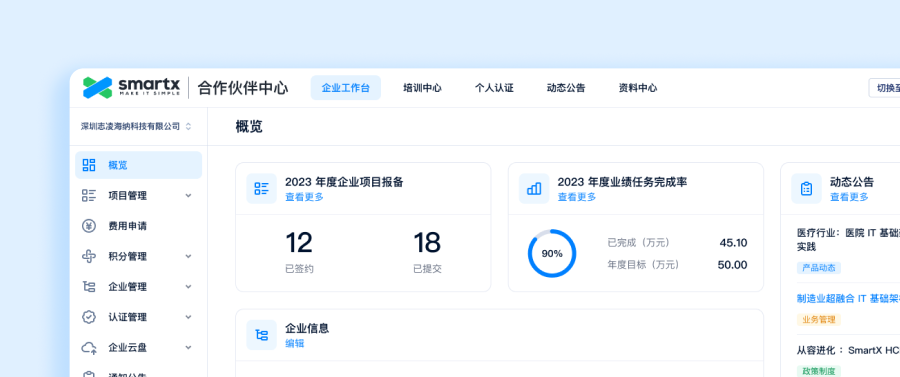Expand the 积分管理 chevron
The height and width of the screenshot is (377, 900).
(x=188, y=256)
